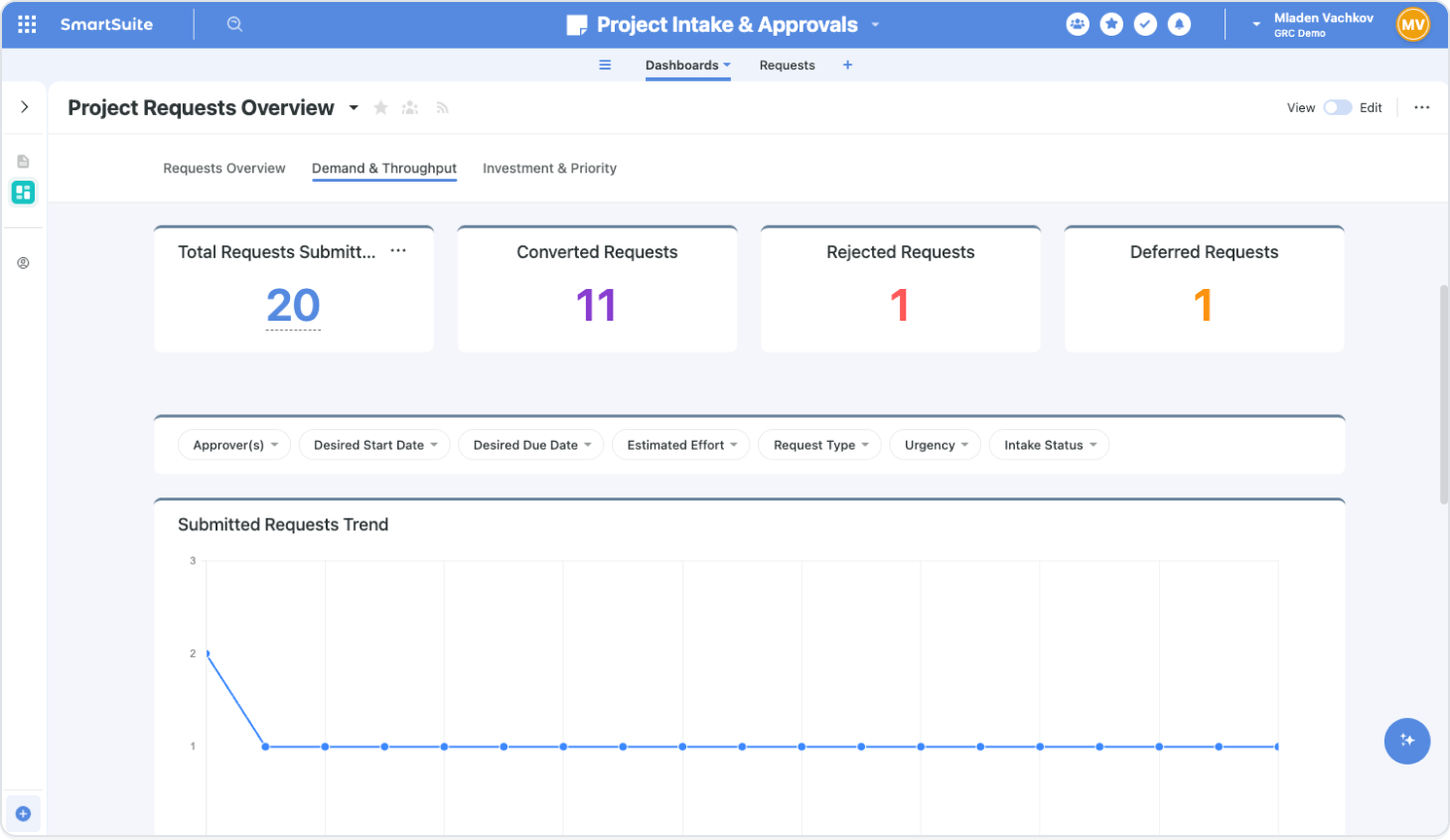The image size is (1450, 840).
Task: Open the Requests Overview tab
Action: 224,169
